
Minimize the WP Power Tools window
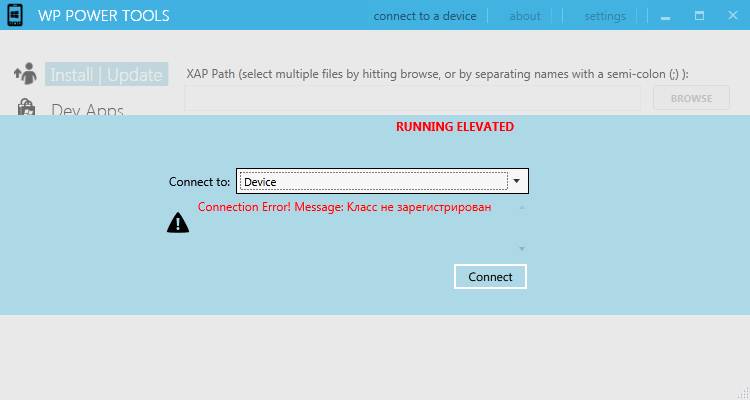(665, 17)
